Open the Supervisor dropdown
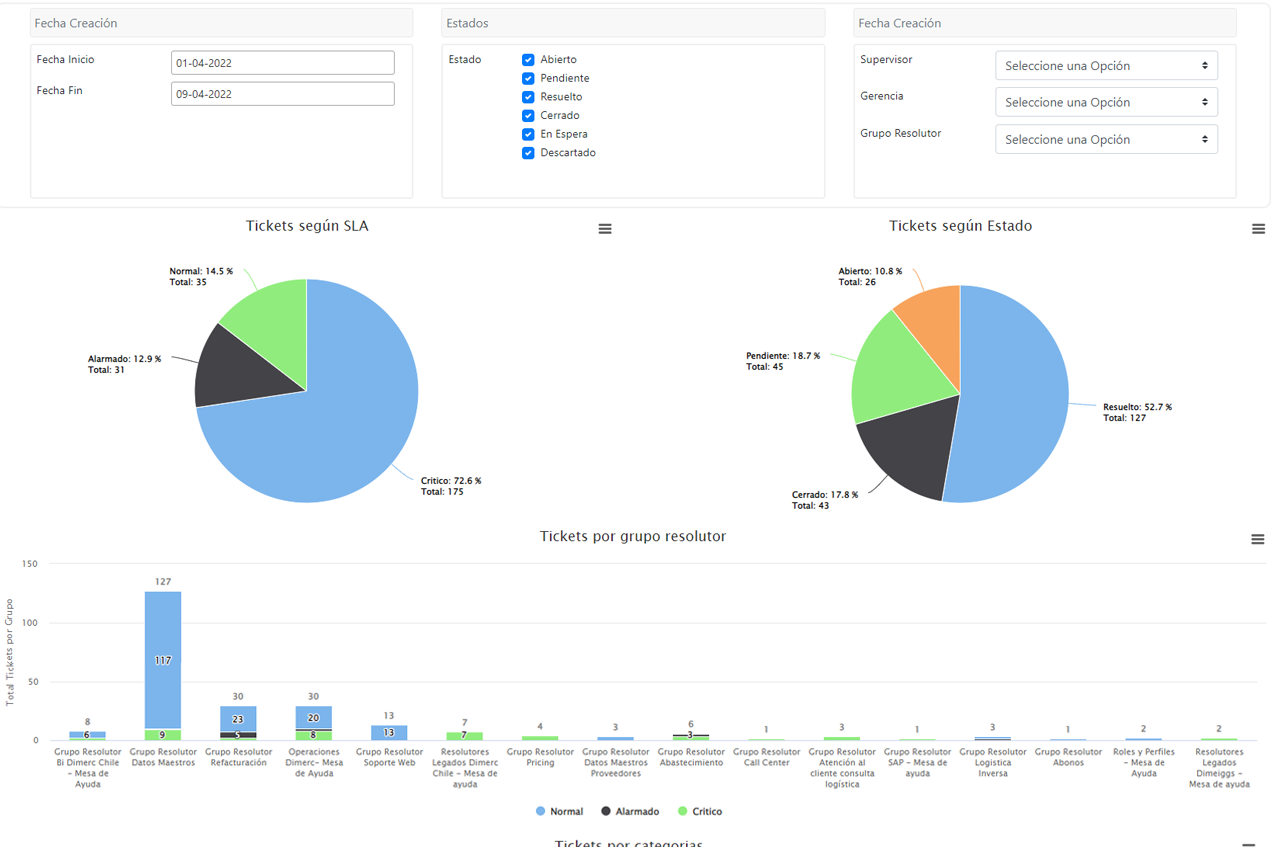Image resolution: width=1280 pixels, height=847 pixels. tap(1106, 66)
